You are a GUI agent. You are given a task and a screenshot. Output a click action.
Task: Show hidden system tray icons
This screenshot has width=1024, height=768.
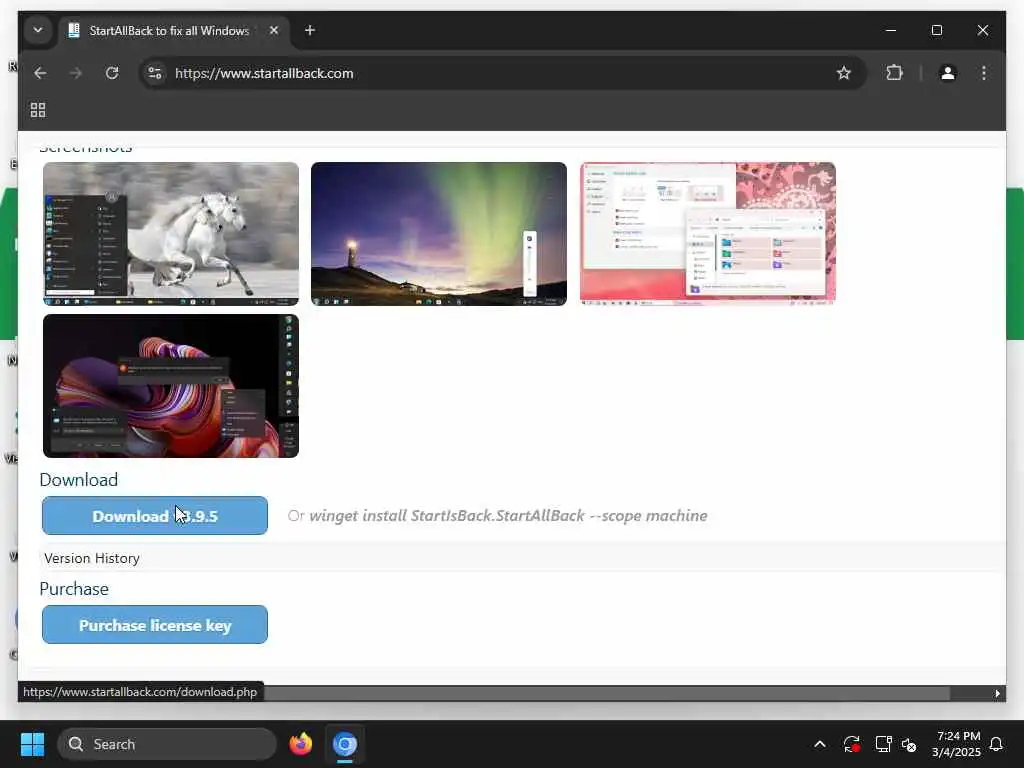point(820,744)
